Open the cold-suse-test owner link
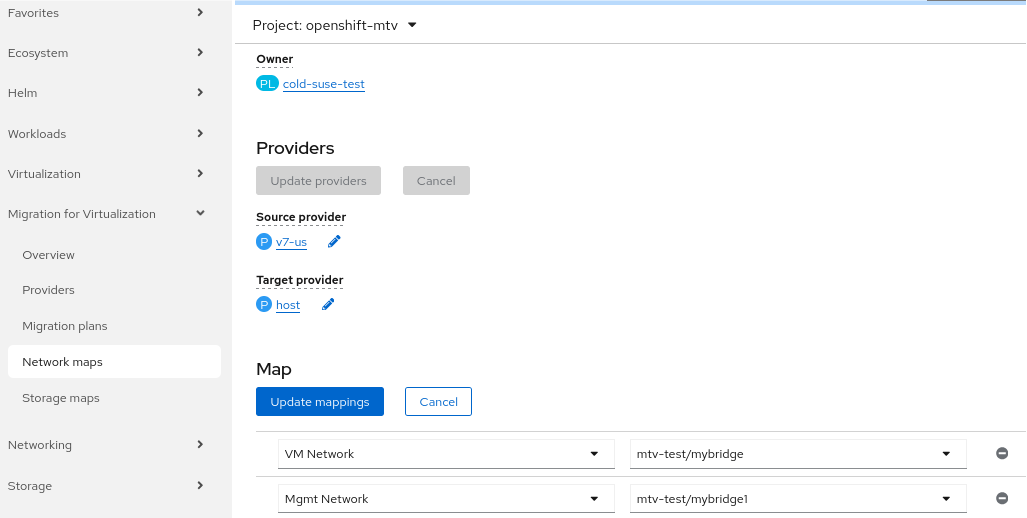This screenshot has height=518, width=1027. 324,84
